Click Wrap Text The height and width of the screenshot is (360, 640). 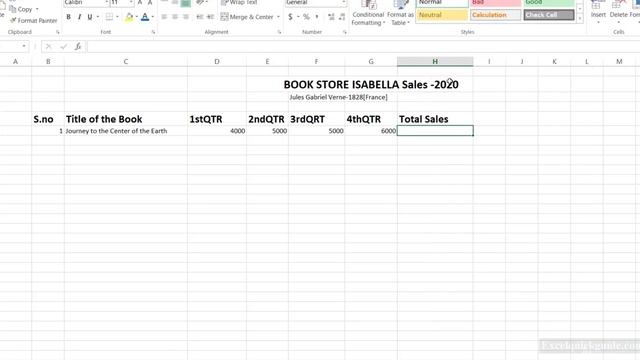point(240,2)
